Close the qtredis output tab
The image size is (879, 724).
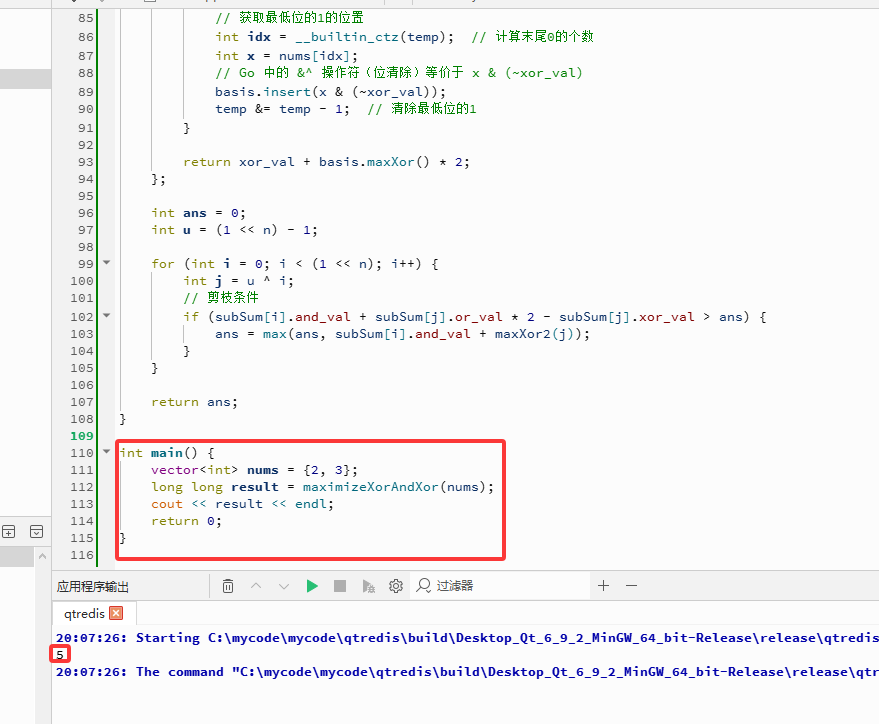pos(116,613)
